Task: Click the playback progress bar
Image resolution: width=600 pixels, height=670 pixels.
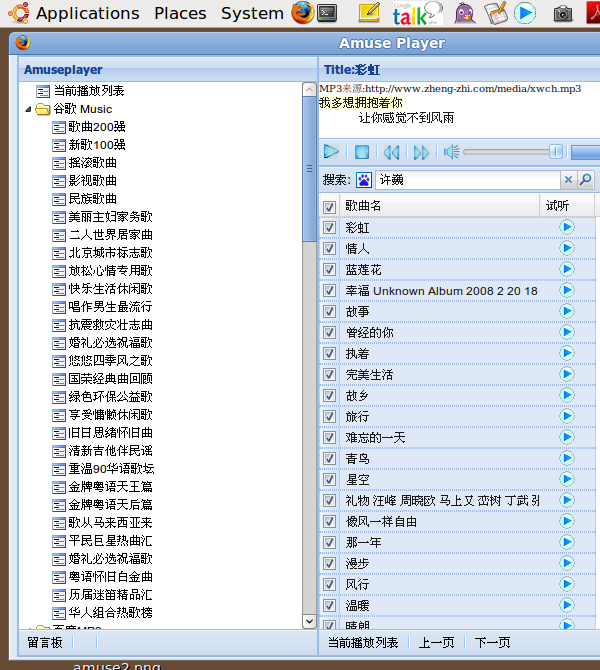Action: click(x=585, y=152)
